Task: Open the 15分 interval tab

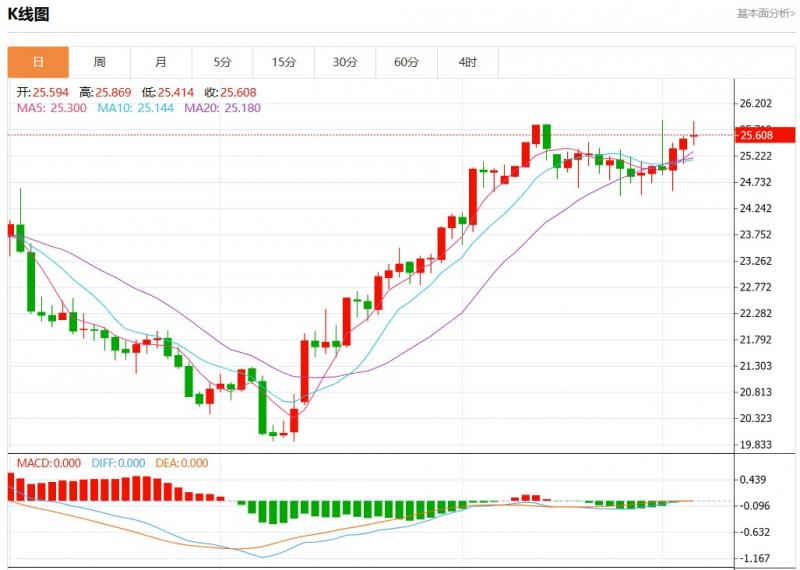Action: [284, 62]
